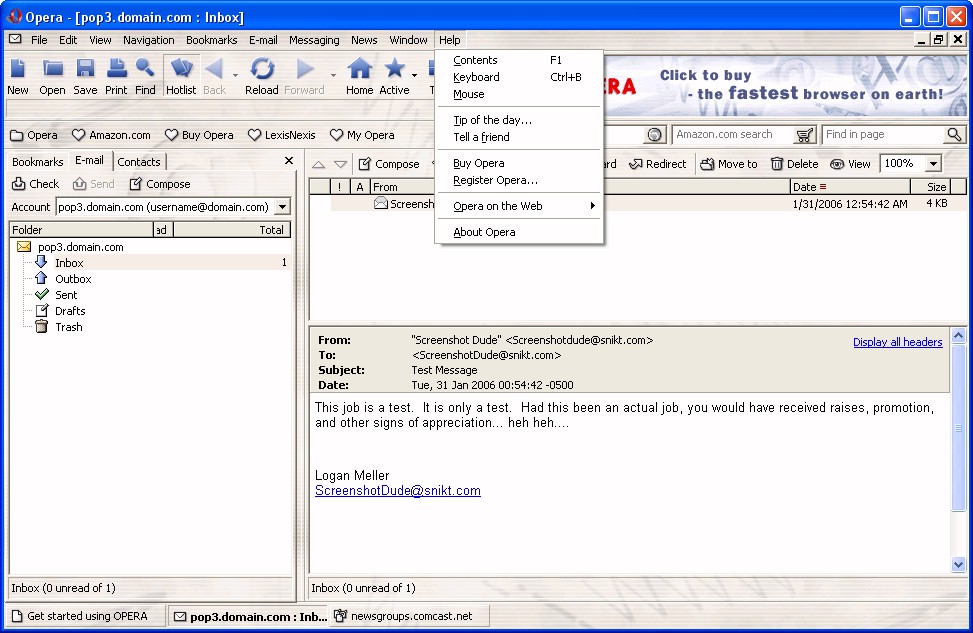Switch to newsgroups.comcast.net page tab

tap(410, 616)
